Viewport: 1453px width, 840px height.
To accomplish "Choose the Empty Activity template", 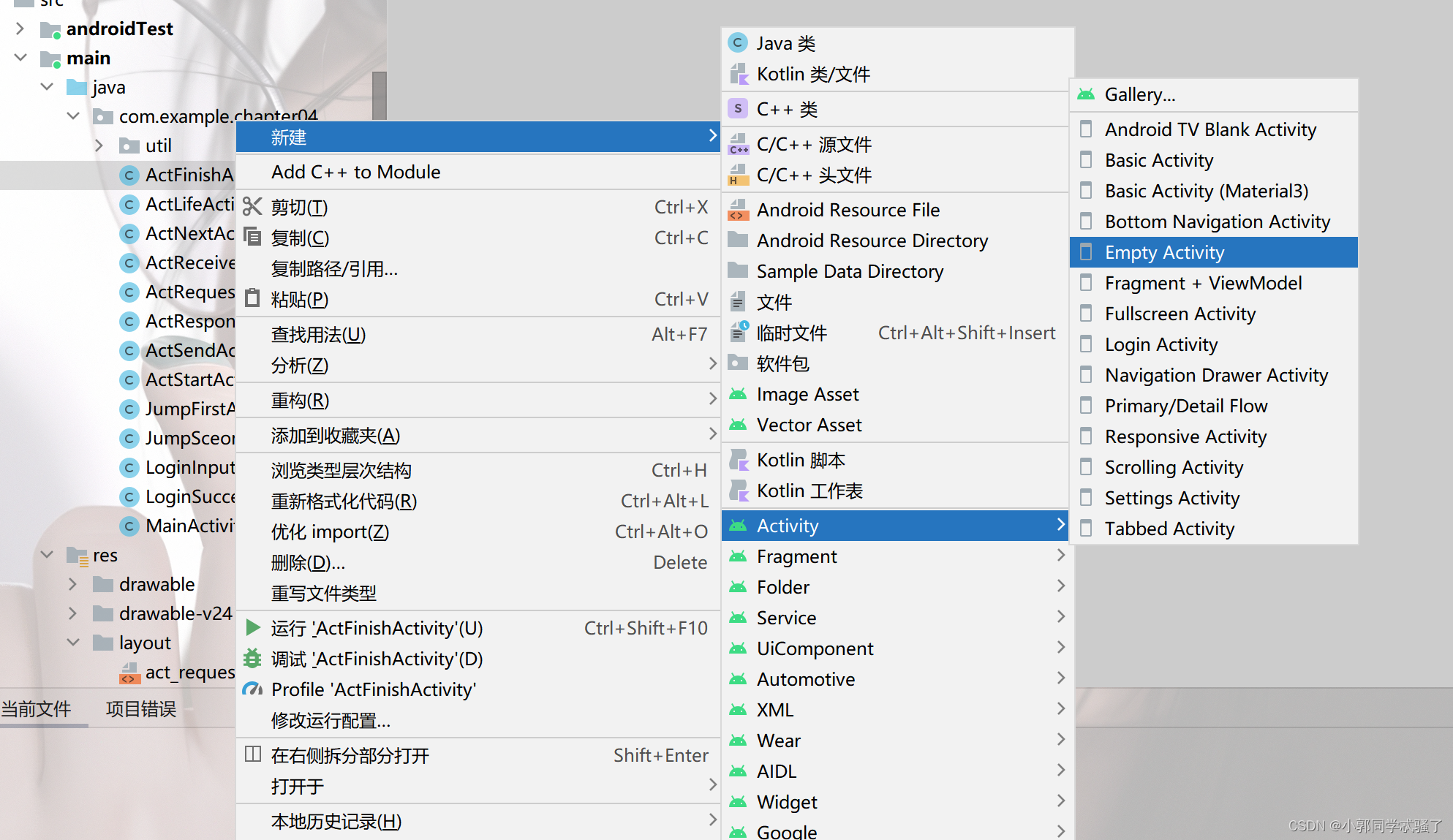I will [1163, 251].
